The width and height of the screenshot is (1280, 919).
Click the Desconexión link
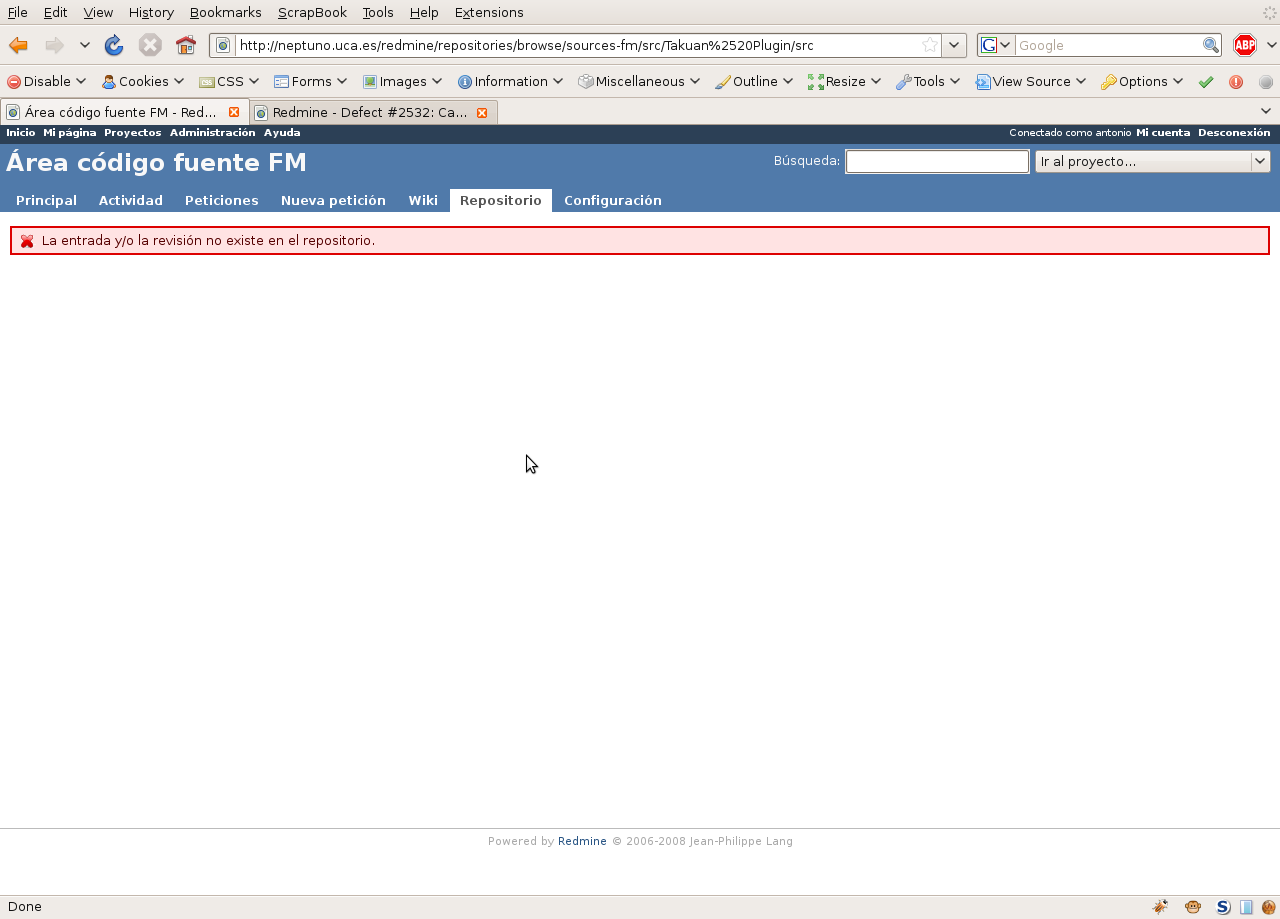tap(1234, 133)
